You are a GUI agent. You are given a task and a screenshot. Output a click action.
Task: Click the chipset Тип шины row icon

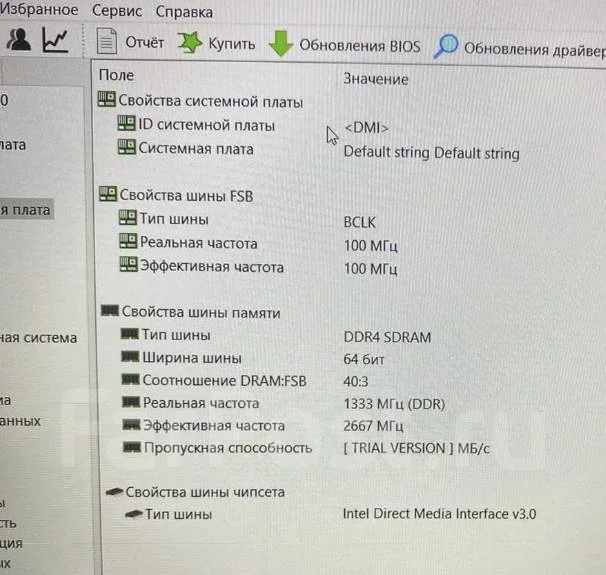(x=134, y=514)
